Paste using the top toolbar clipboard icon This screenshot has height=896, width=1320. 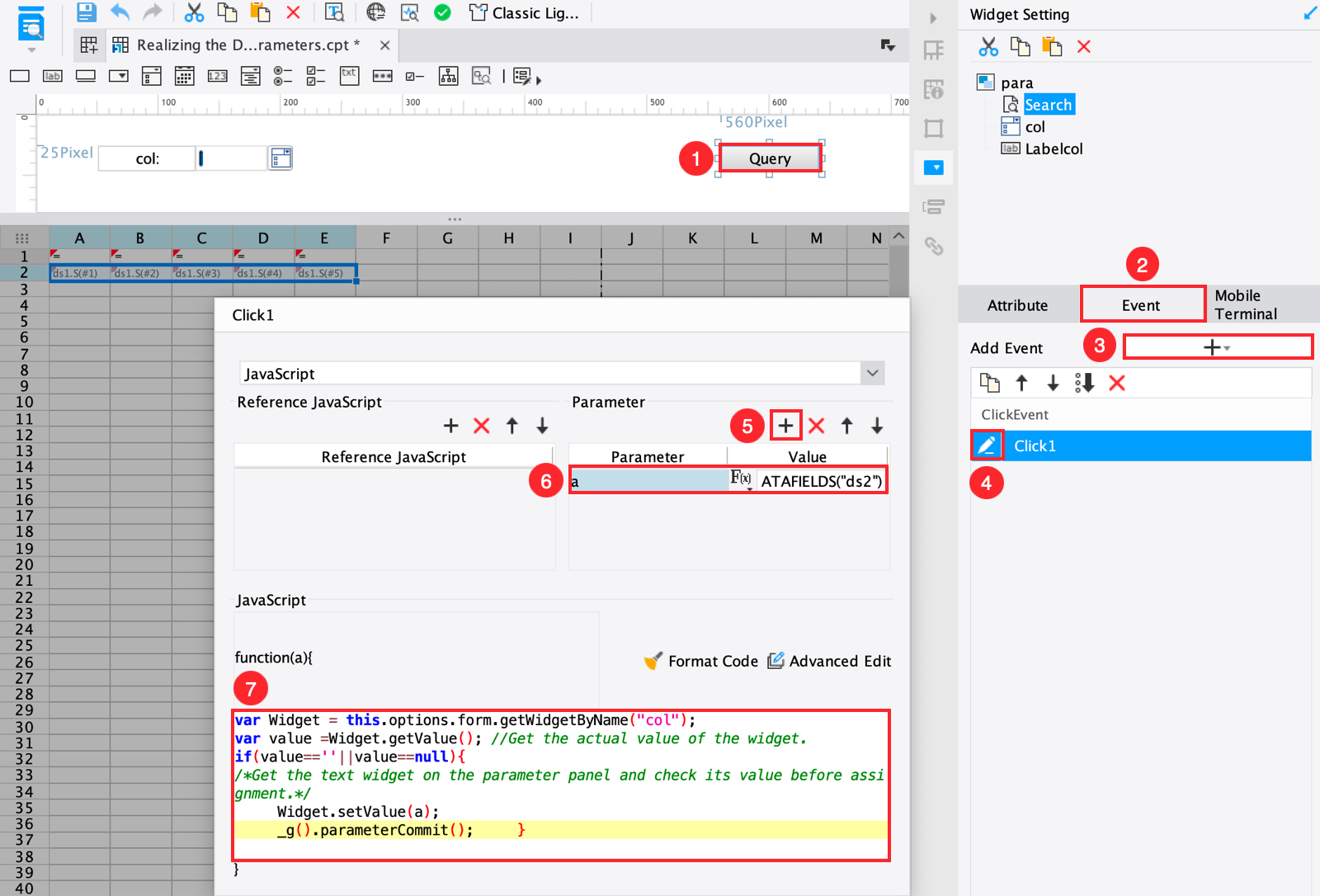click(260, 12)
